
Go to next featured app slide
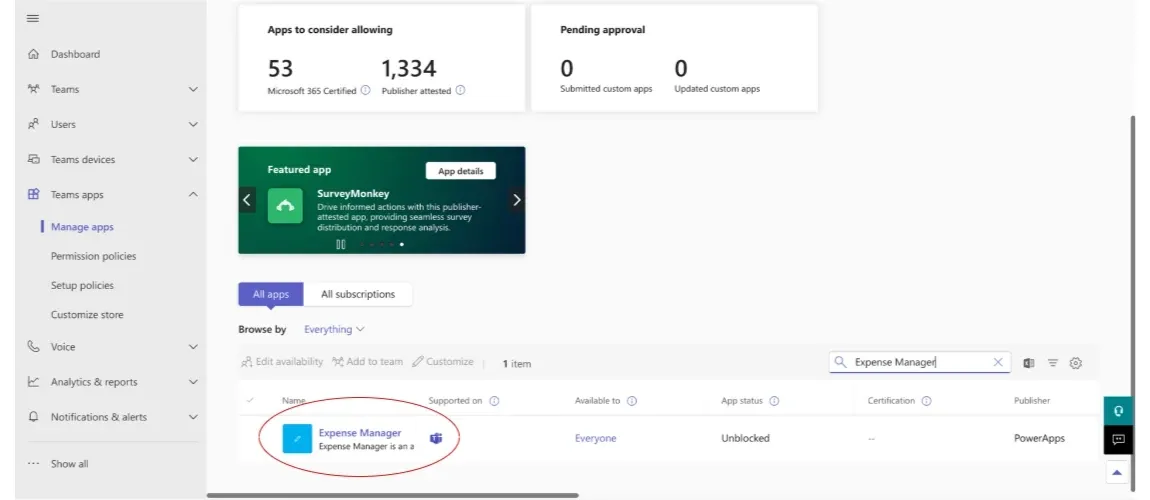[x=517, y=199]
